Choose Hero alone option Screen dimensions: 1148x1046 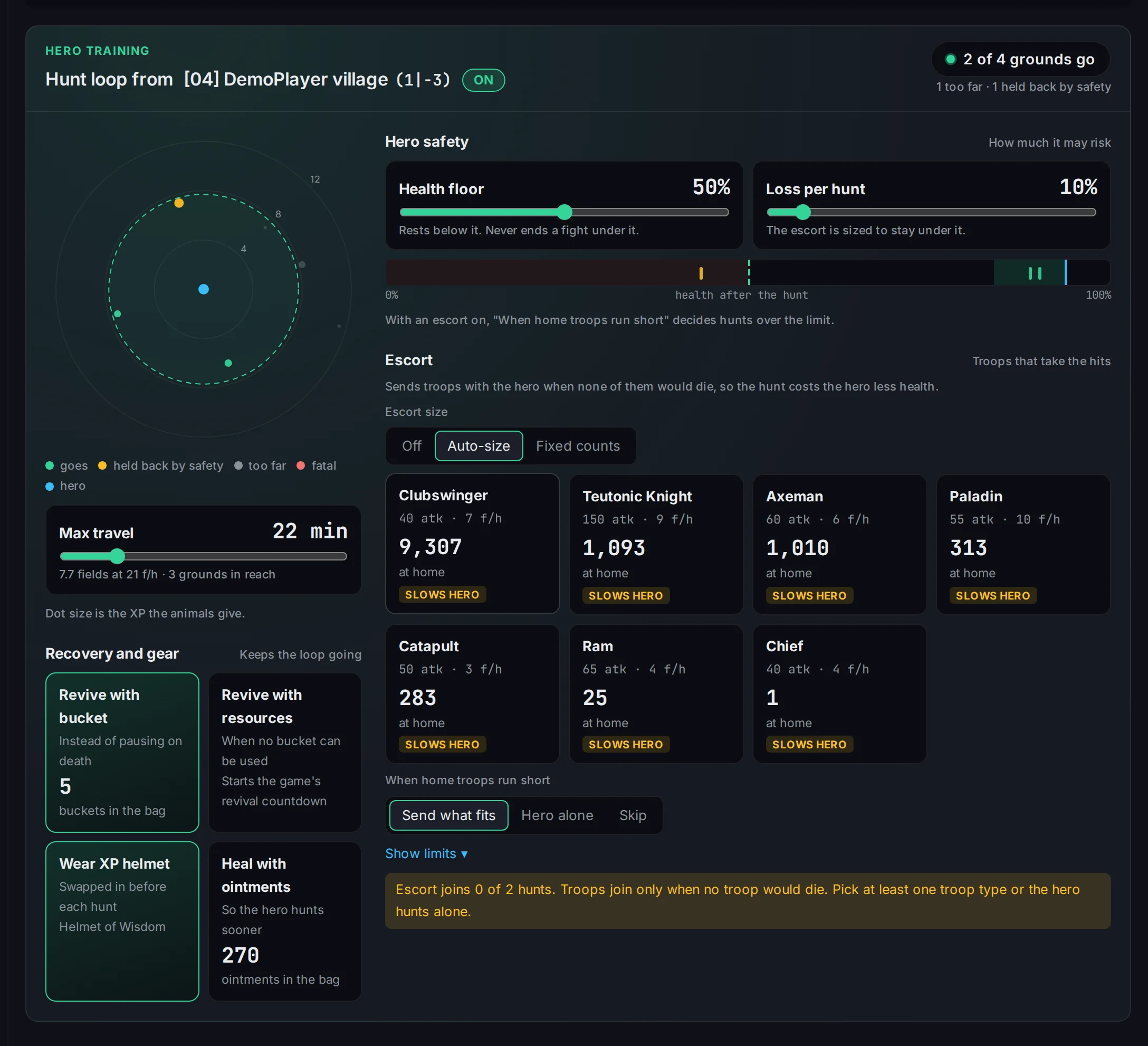click(x=557, y=815)
